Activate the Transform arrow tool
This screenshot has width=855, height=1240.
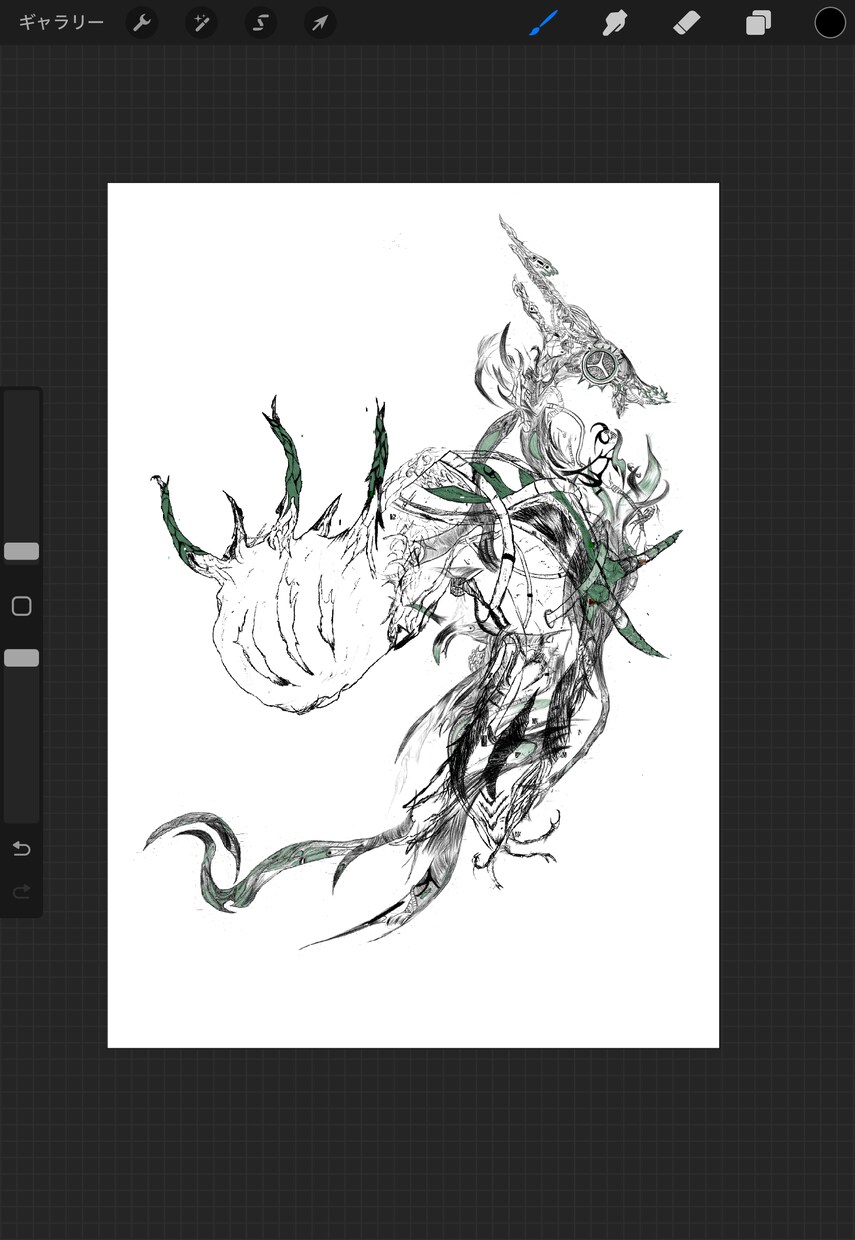[320, 22]
